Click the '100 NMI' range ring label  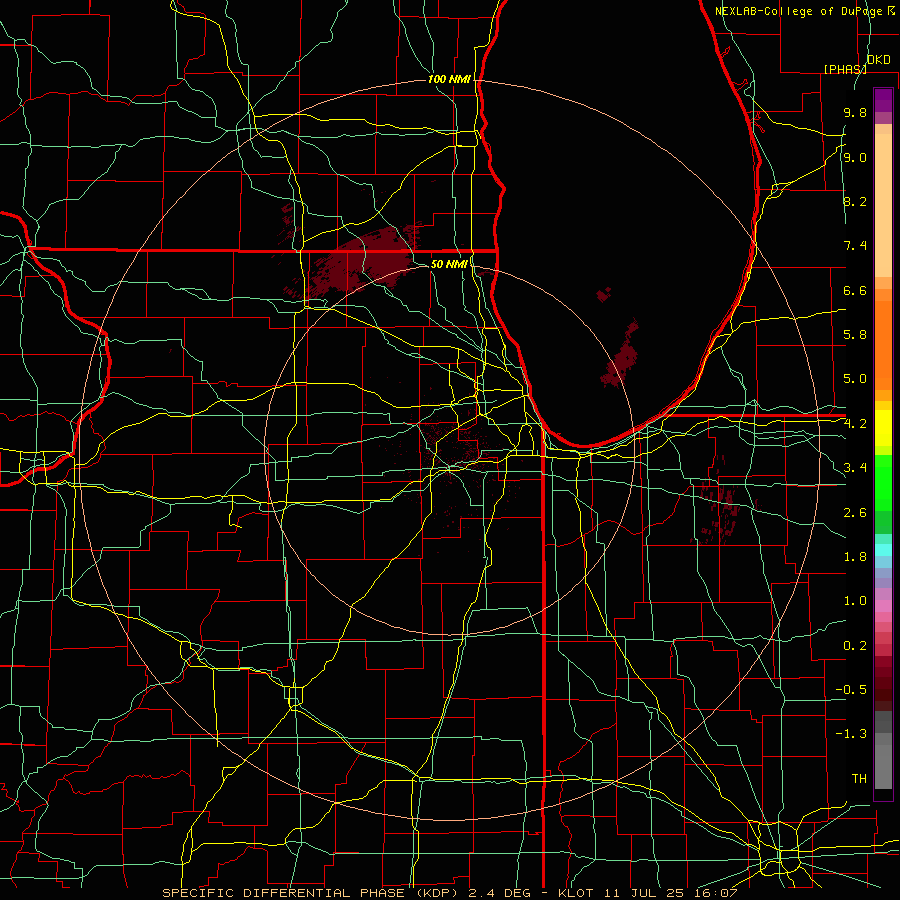click(449, 79)
